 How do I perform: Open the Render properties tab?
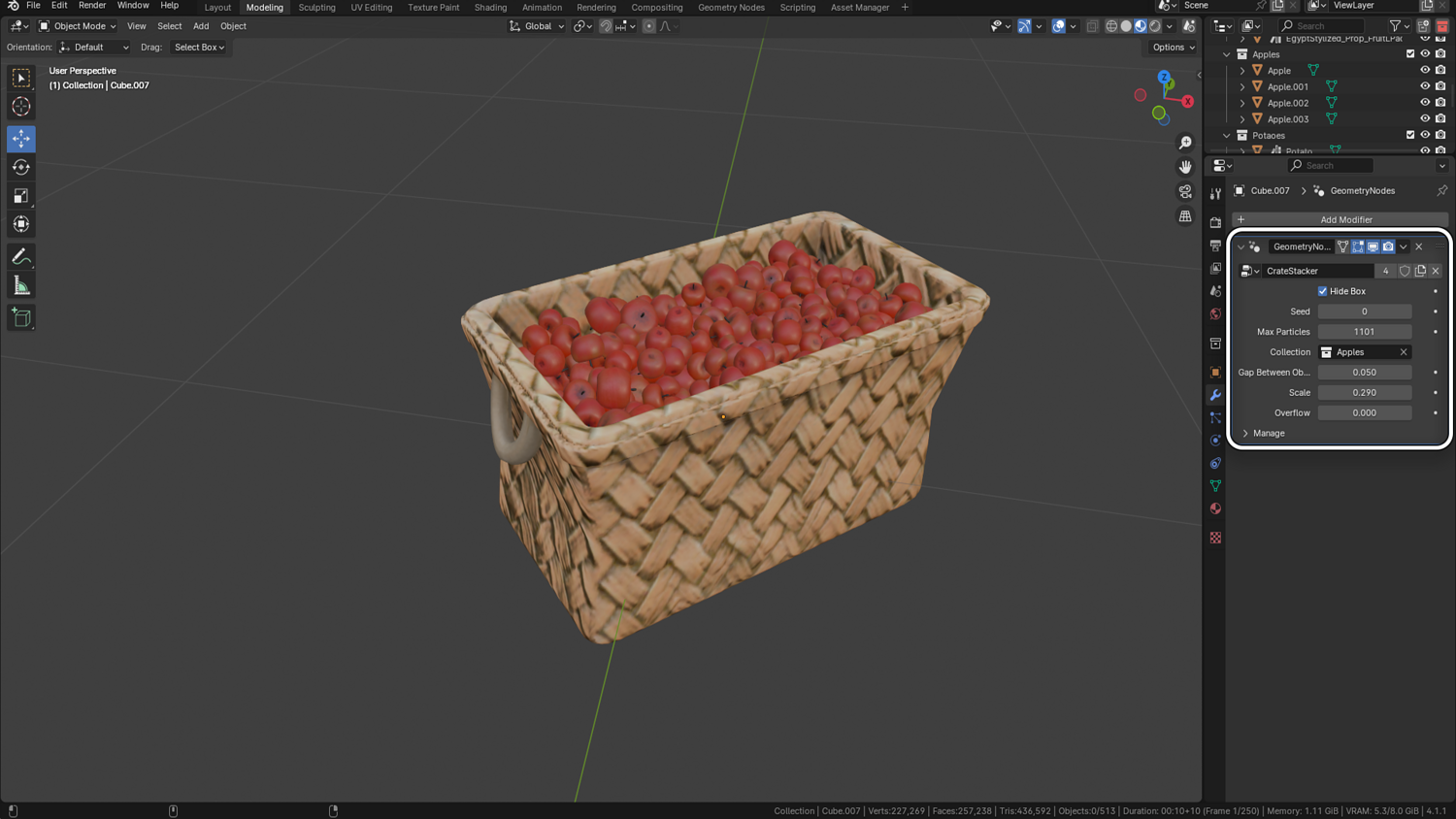(x=1215, y=222)
